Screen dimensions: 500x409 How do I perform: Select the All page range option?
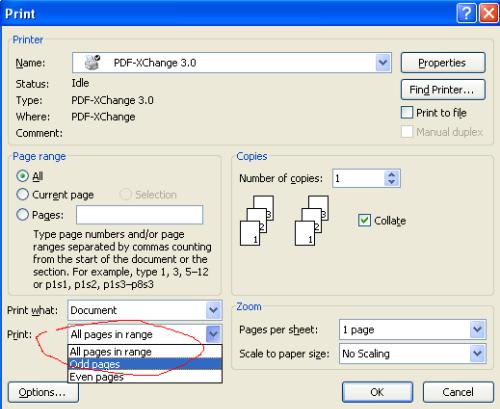pyautogui.click(x=22, y=176)
